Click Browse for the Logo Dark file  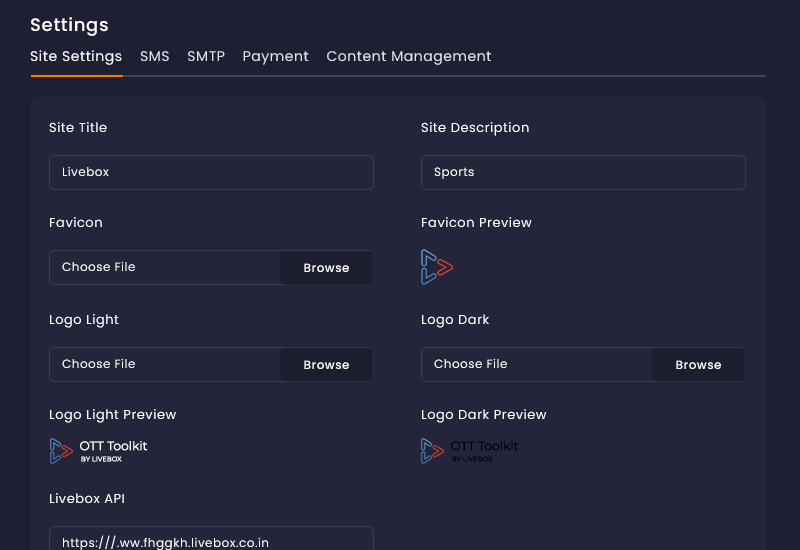pyautogui.click(x=698, y=364)
